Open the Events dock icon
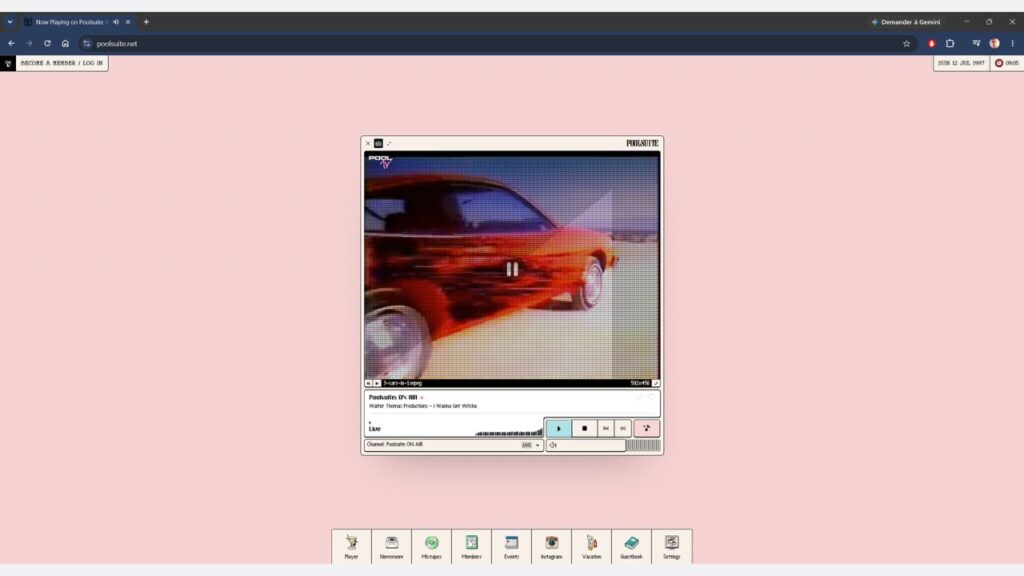1024x576 pixels. point(511,547)
